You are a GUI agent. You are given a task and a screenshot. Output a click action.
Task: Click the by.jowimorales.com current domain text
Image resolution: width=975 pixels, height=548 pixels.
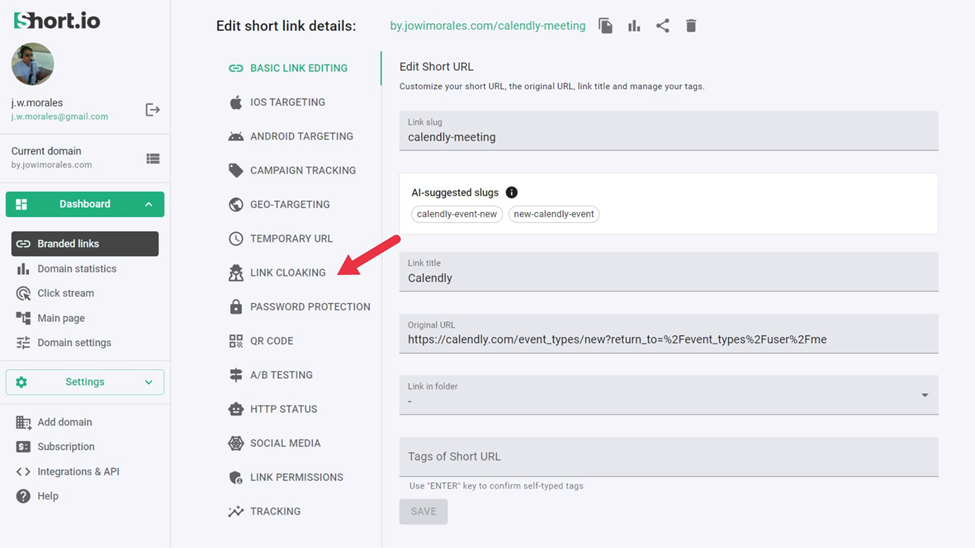pos(52,165)
